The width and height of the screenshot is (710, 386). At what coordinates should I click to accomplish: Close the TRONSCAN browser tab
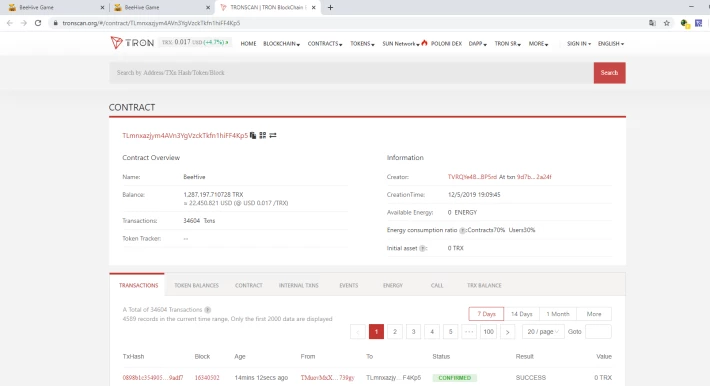313,8
